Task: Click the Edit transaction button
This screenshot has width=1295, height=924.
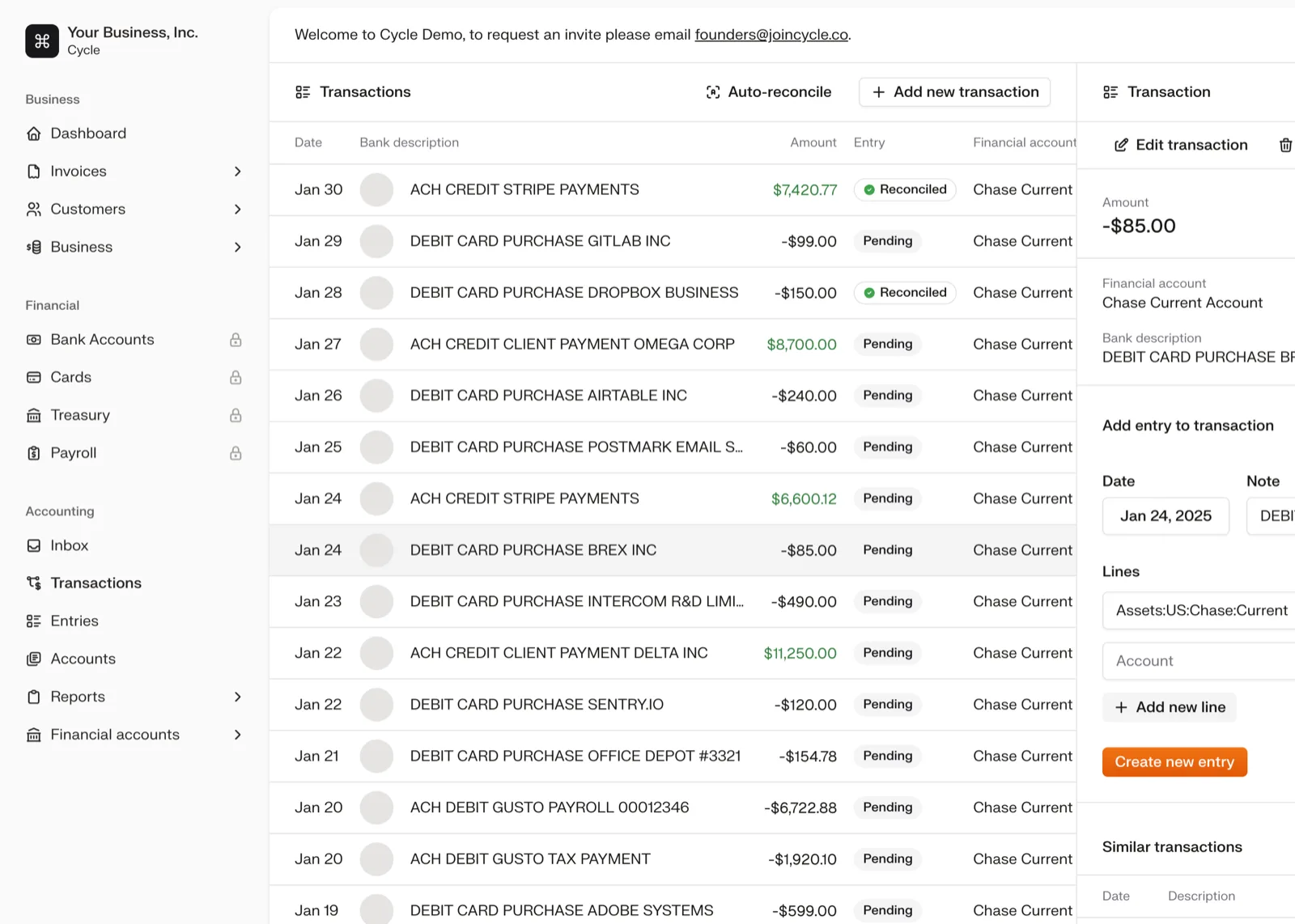Action: (x=1181, y=146)
